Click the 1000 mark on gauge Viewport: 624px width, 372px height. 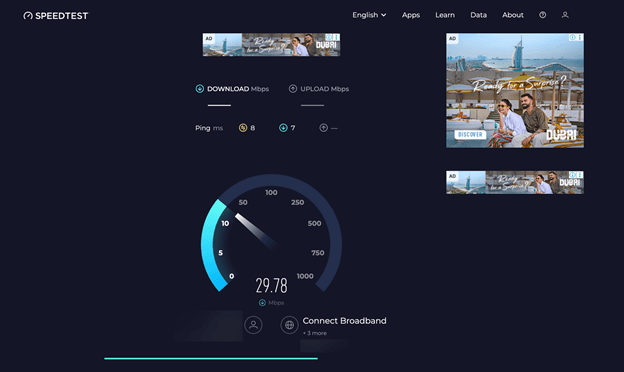tap(305, 276)
